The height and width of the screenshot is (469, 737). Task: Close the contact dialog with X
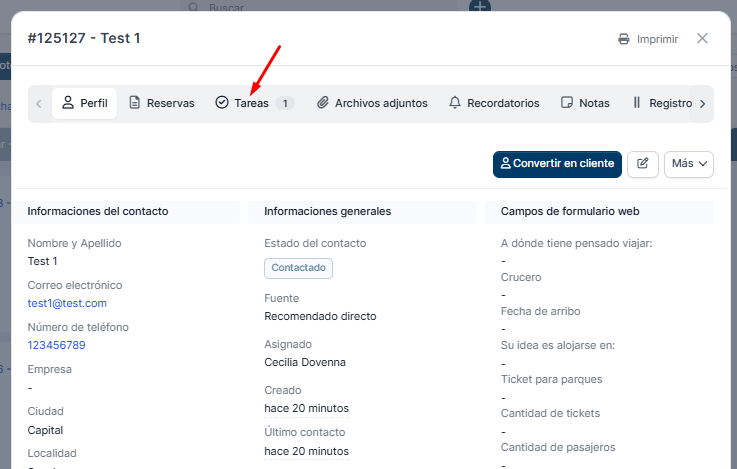click(702, 39)
